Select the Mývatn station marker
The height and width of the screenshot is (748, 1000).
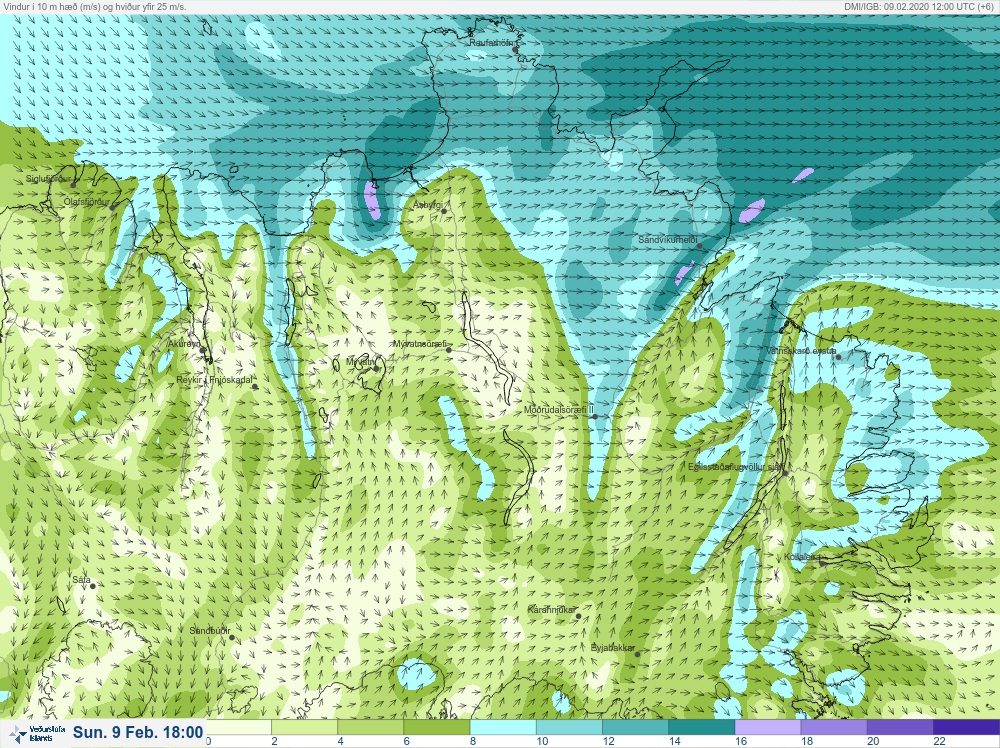click(x=376, y=368)
